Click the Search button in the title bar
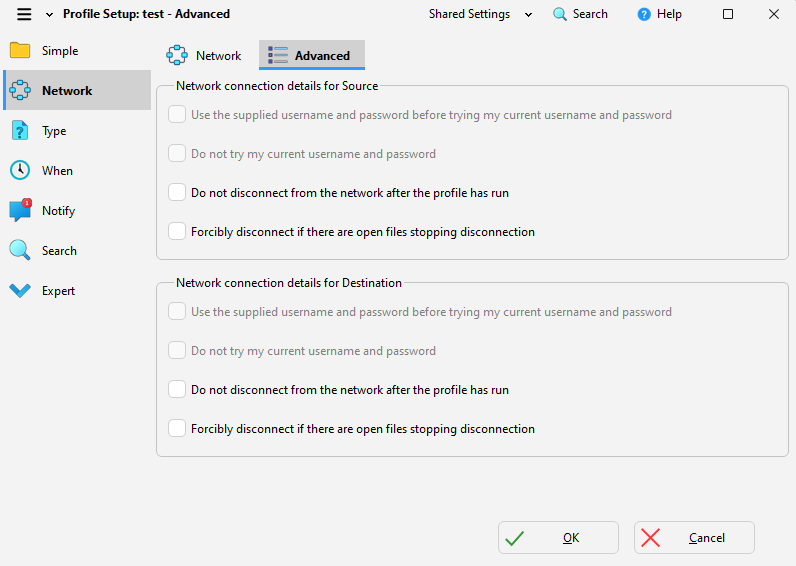796x566 pixels. (x=580, y=14)
